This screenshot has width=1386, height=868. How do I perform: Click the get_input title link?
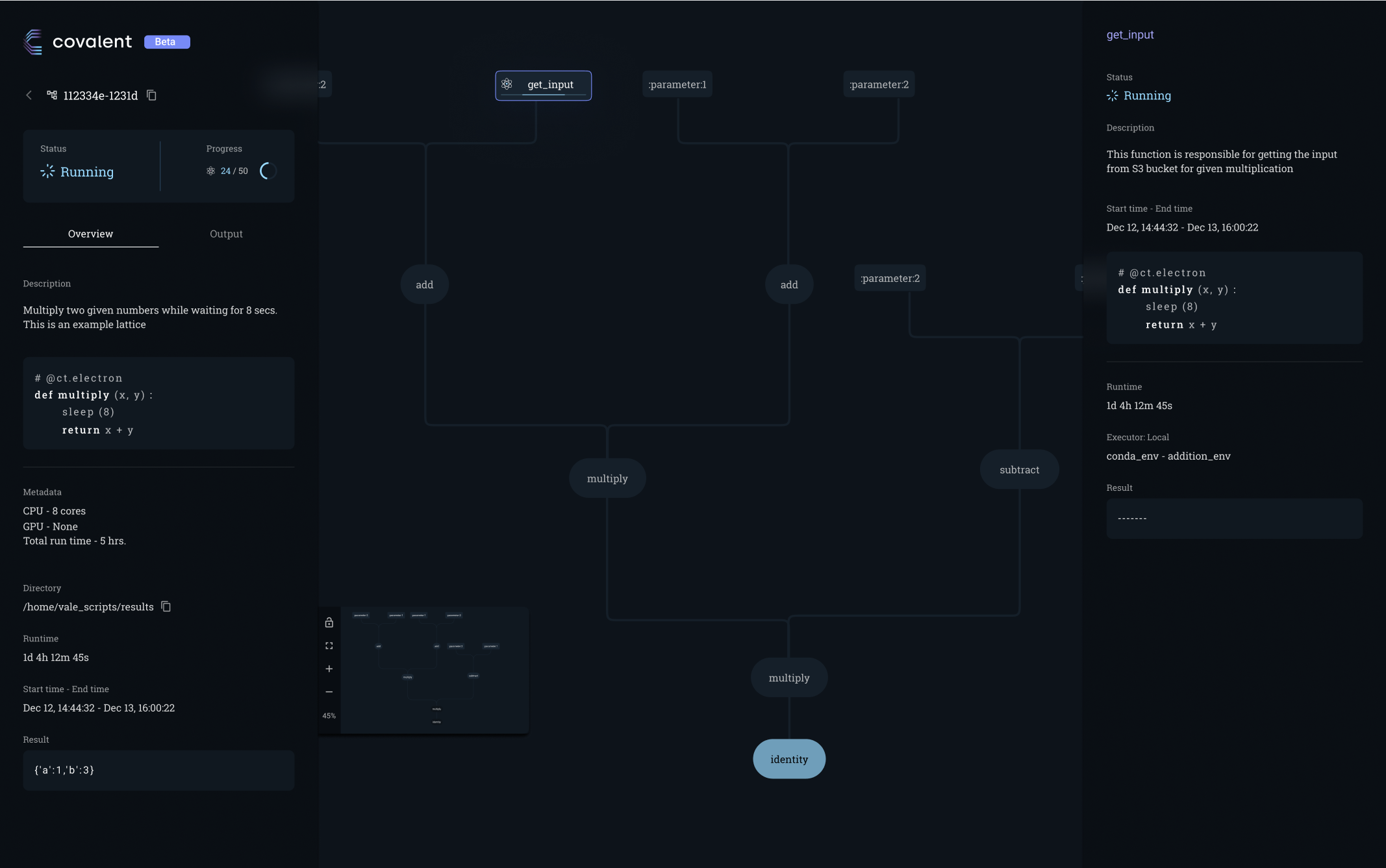[x=1130, y=35]
